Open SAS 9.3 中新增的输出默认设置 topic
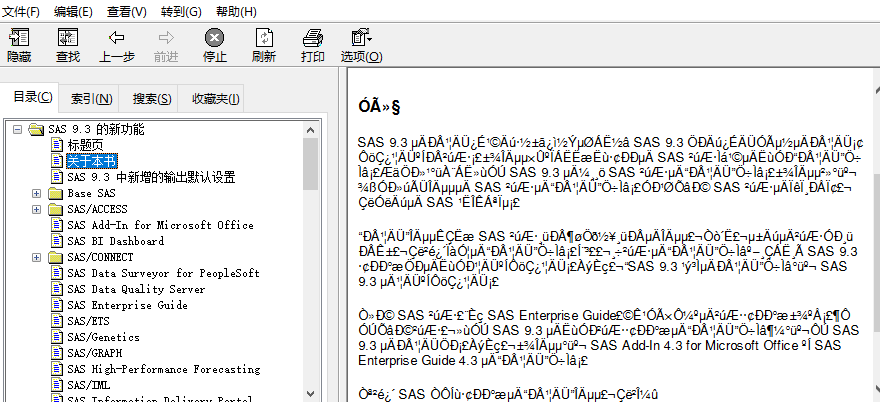Image resolution: width=880 pixels, height=402 pixels. [x=151, y=177]
